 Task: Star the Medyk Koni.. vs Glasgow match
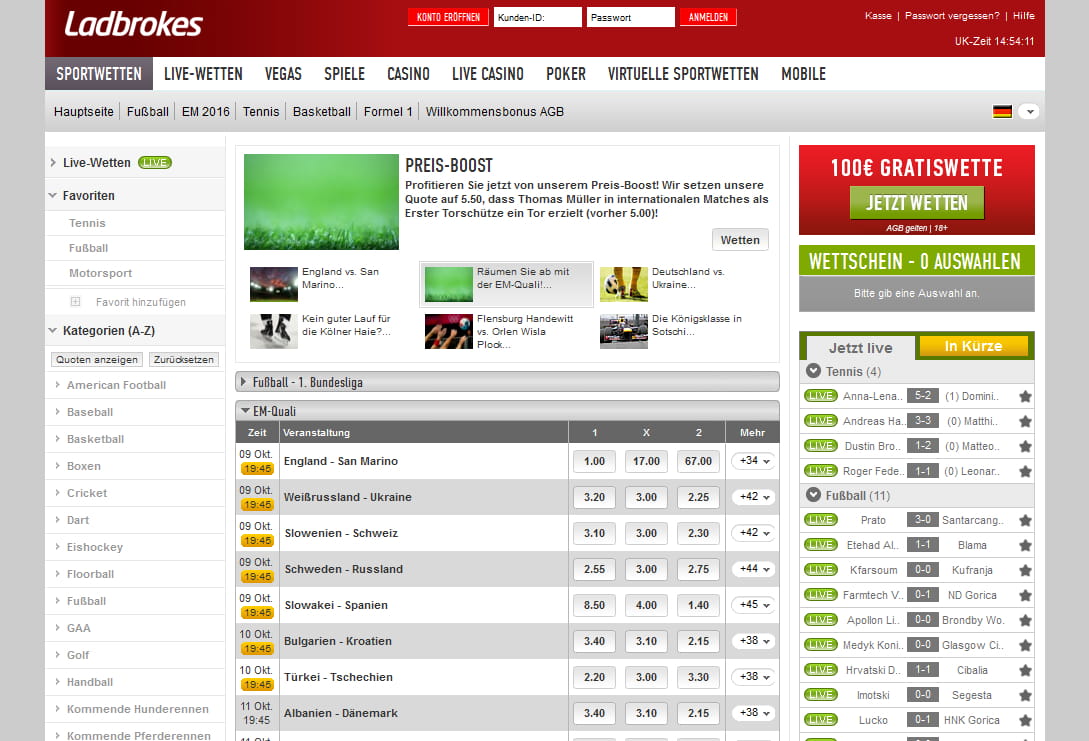[1025, 645]
